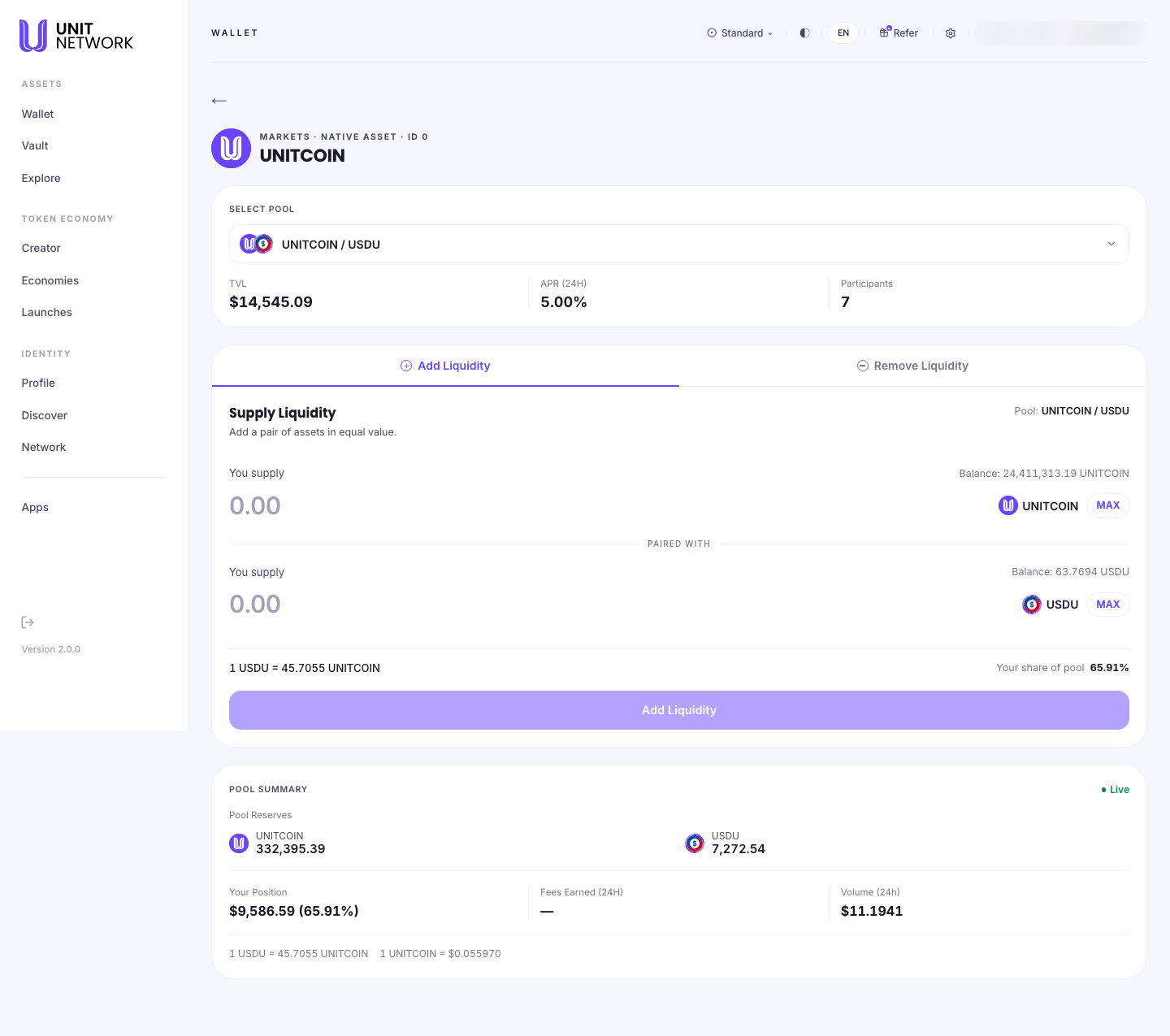Screen dimensions: 1170x1036
Task: Click Your Position $9,586.59 (65.91%)
Action: [x=294, y=912]
